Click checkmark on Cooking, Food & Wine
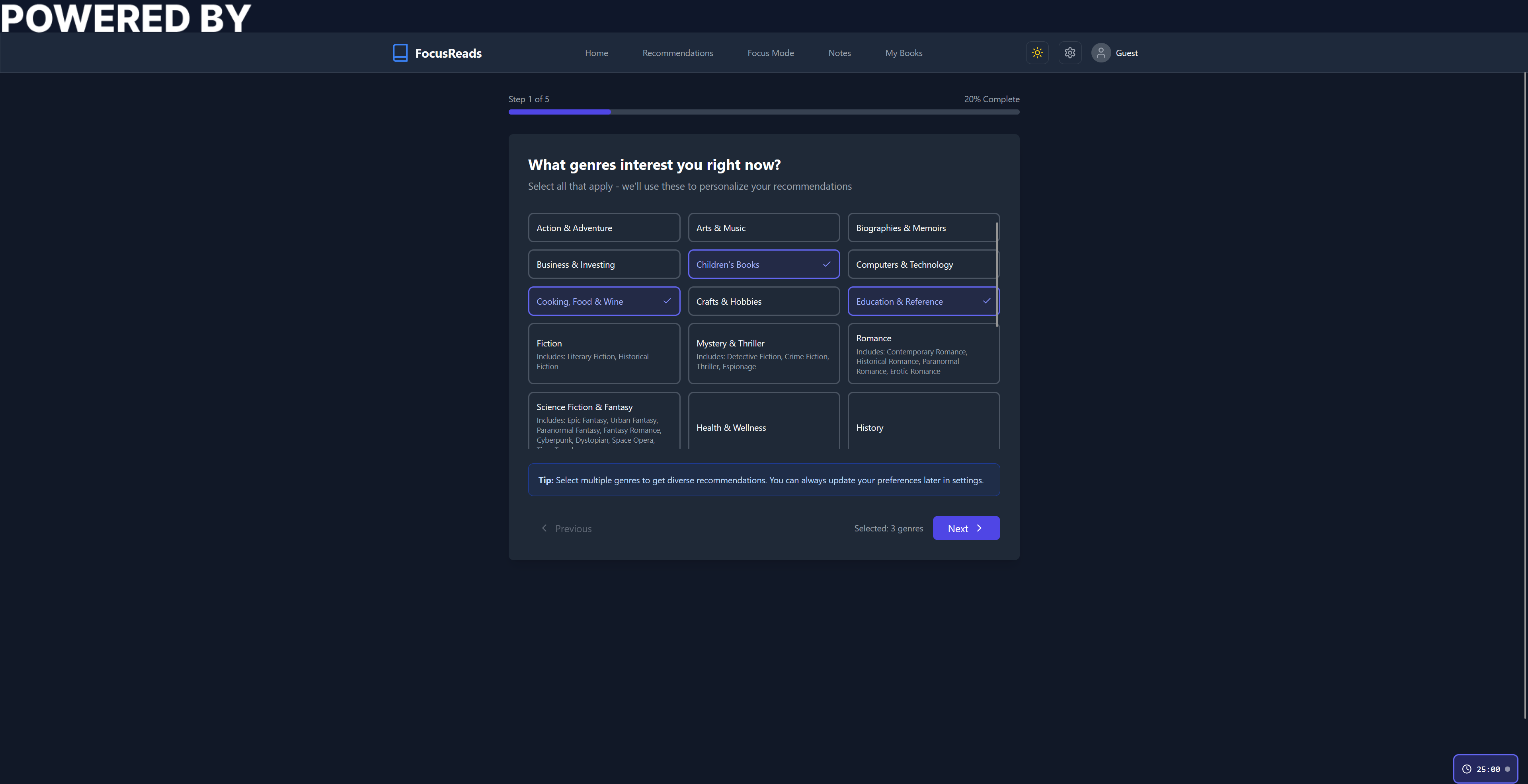Viewport: 1528px width, 784px height. pyautogui.click(x=667, y=301)
